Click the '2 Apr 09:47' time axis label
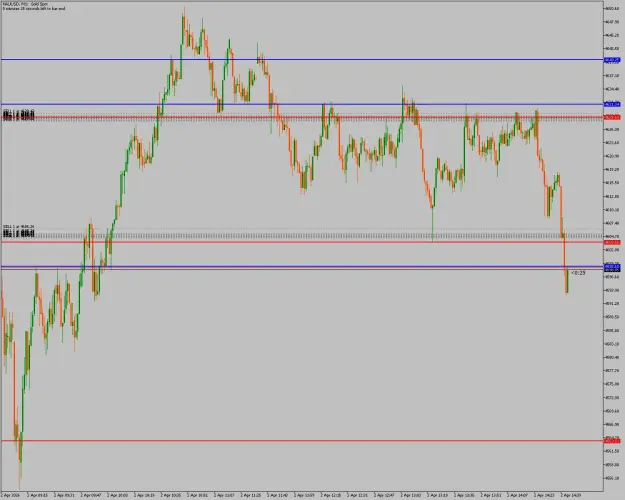The width and height of the screenshot is (625, 500). (x=91, y=495)
